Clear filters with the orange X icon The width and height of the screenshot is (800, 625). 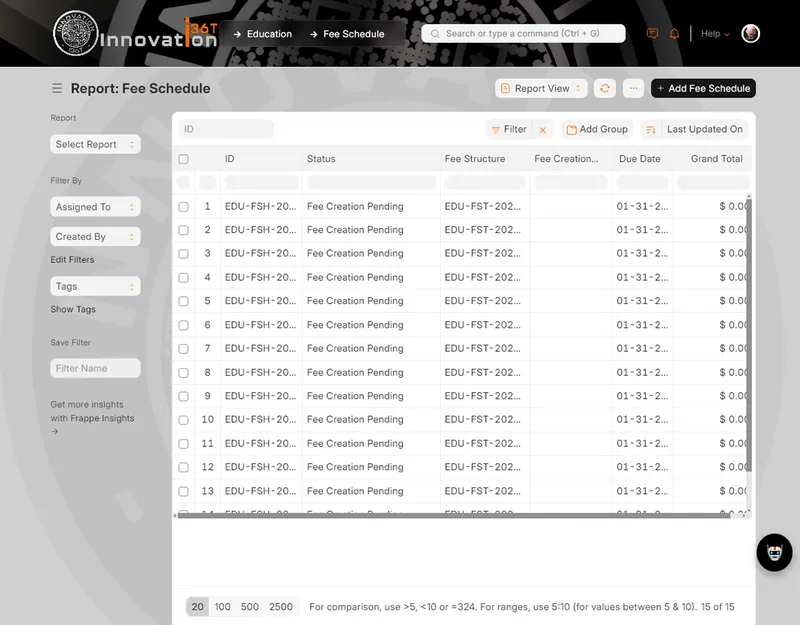(543, 130)
